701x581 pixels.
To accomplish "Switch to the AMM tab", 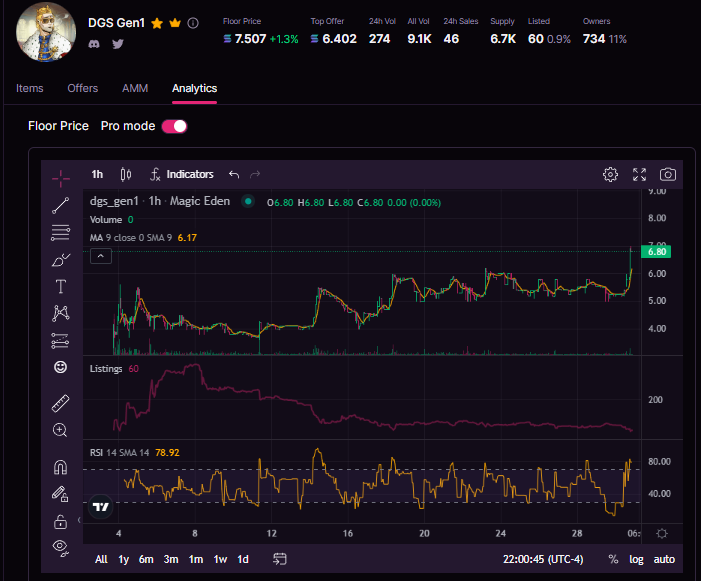I will coord(135,88).
